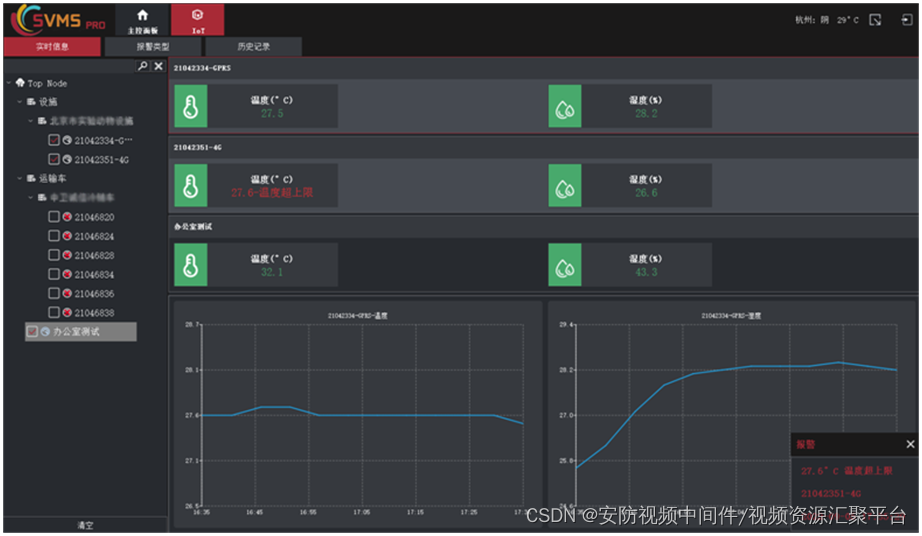Click the 运输车 group folder icon
This screenshot has height=536, width=922.
(31, 178)
